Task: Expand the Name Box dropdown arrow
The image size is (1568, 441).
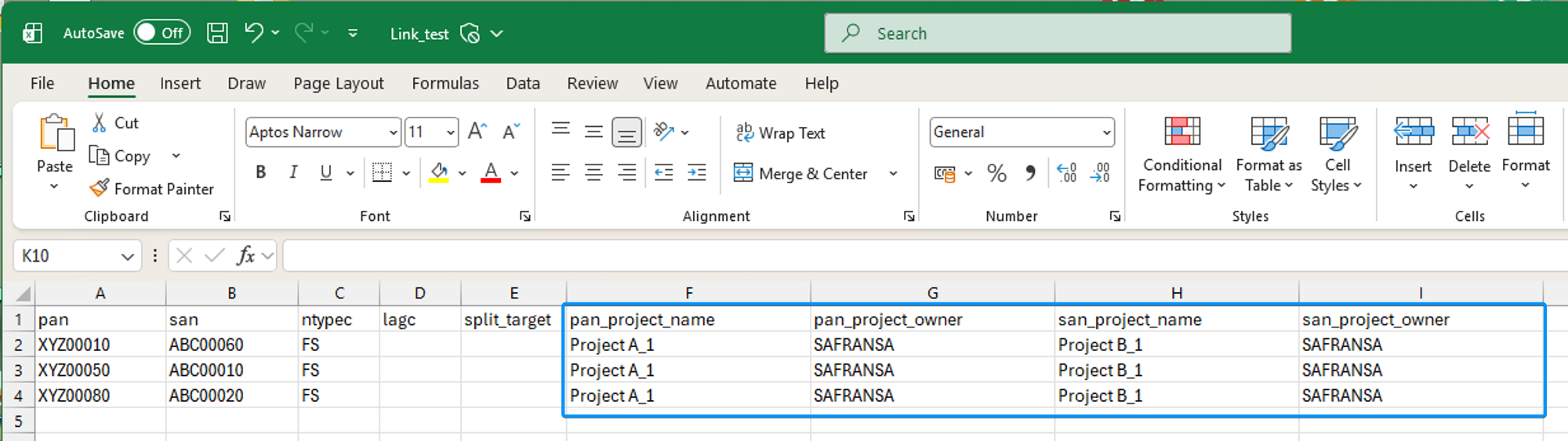Action: coord(127,256)
